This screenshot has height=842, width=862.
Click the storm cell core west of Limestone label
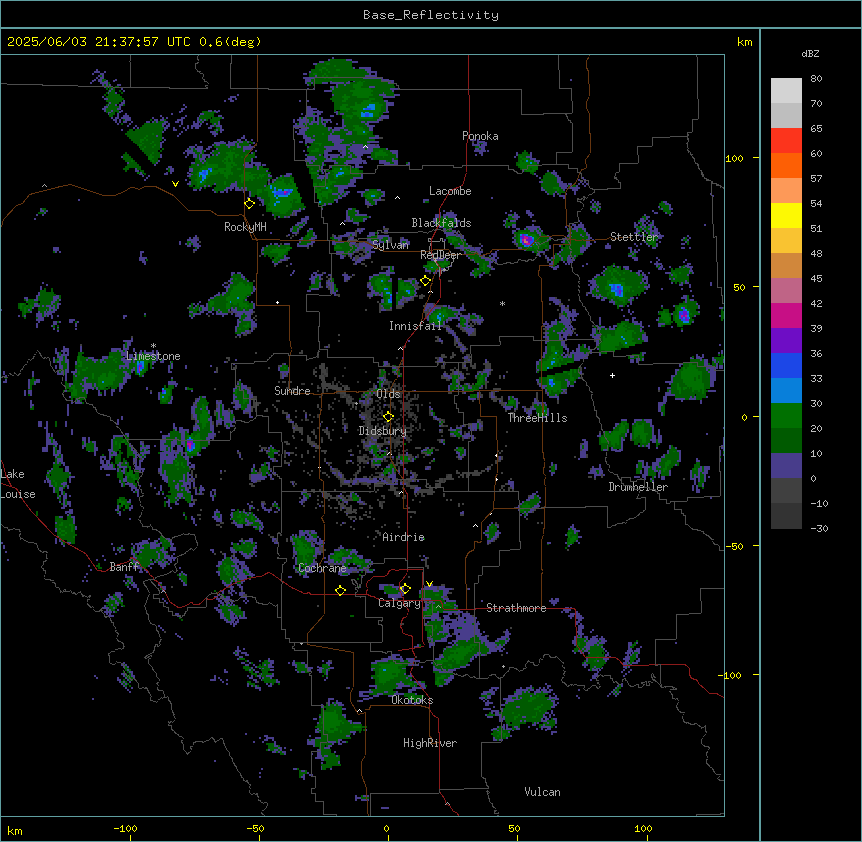(x=103, y=373)
